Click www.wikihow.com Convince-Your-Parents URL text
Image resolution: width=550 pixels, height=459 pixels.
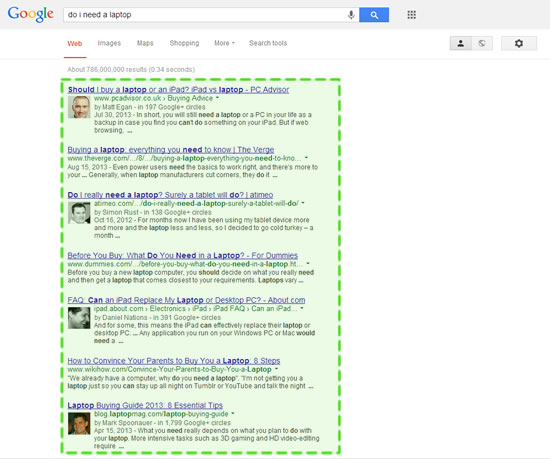point(169,370)
